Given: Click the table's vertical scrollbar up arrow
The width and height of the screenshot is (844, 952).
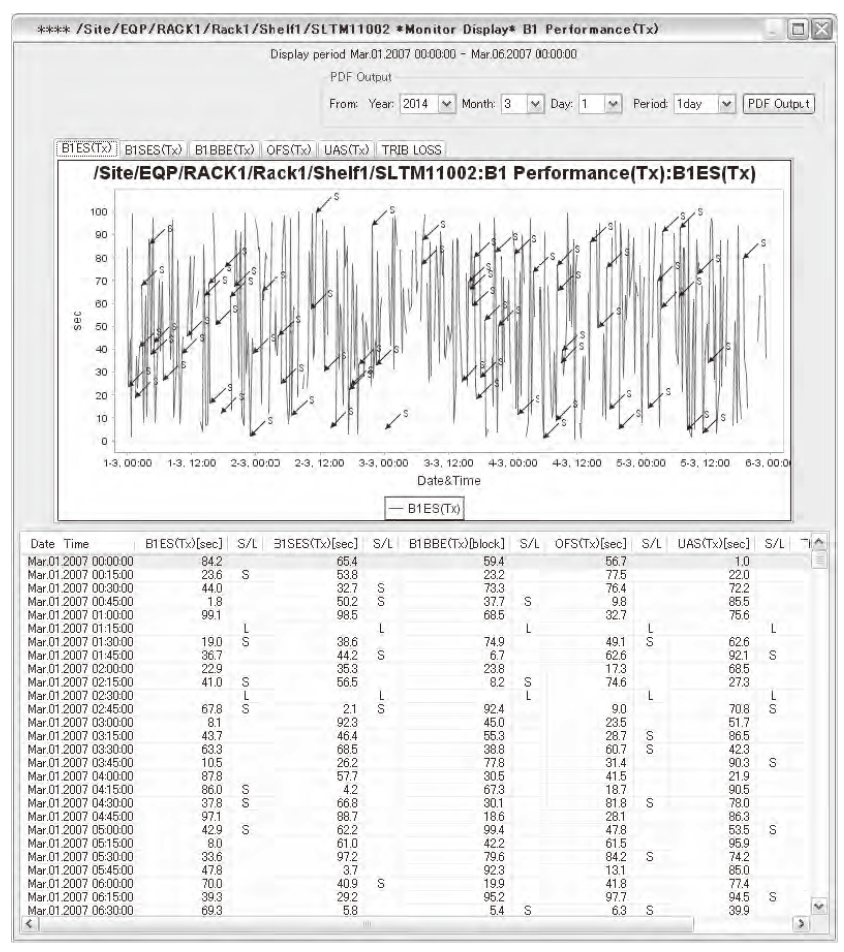Looking at the screenshot, I should tap(819, 542).
